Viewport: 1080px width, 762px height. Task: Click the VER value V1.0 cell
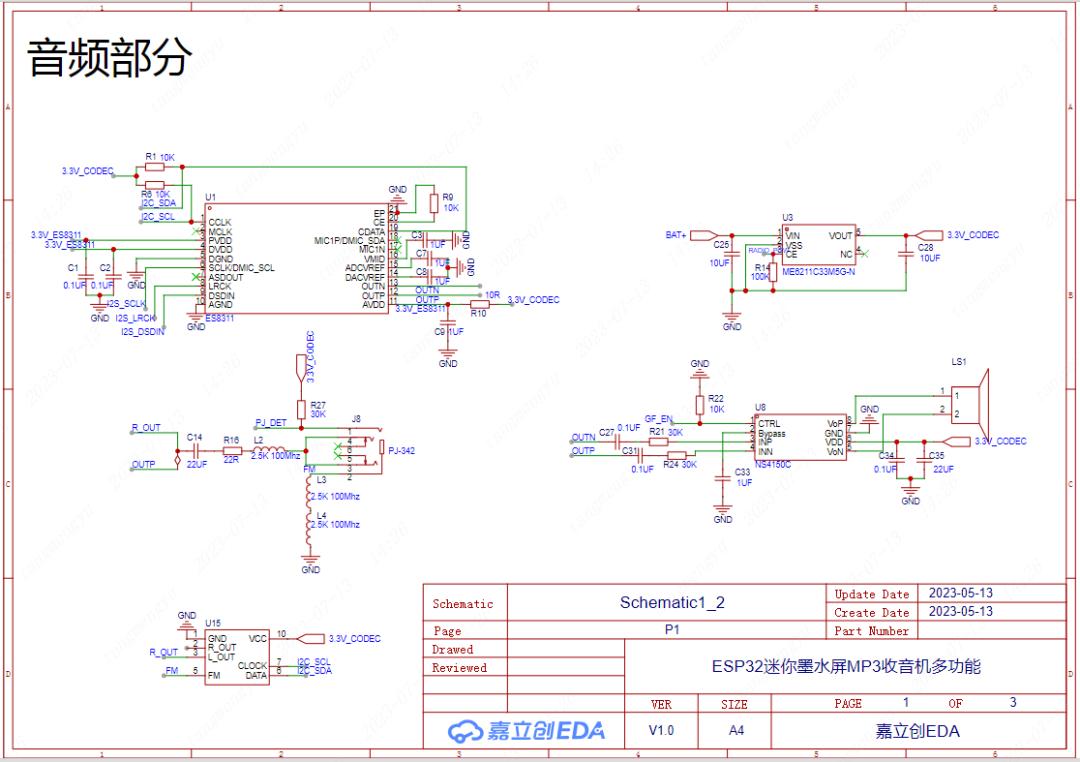coord(661,730)
